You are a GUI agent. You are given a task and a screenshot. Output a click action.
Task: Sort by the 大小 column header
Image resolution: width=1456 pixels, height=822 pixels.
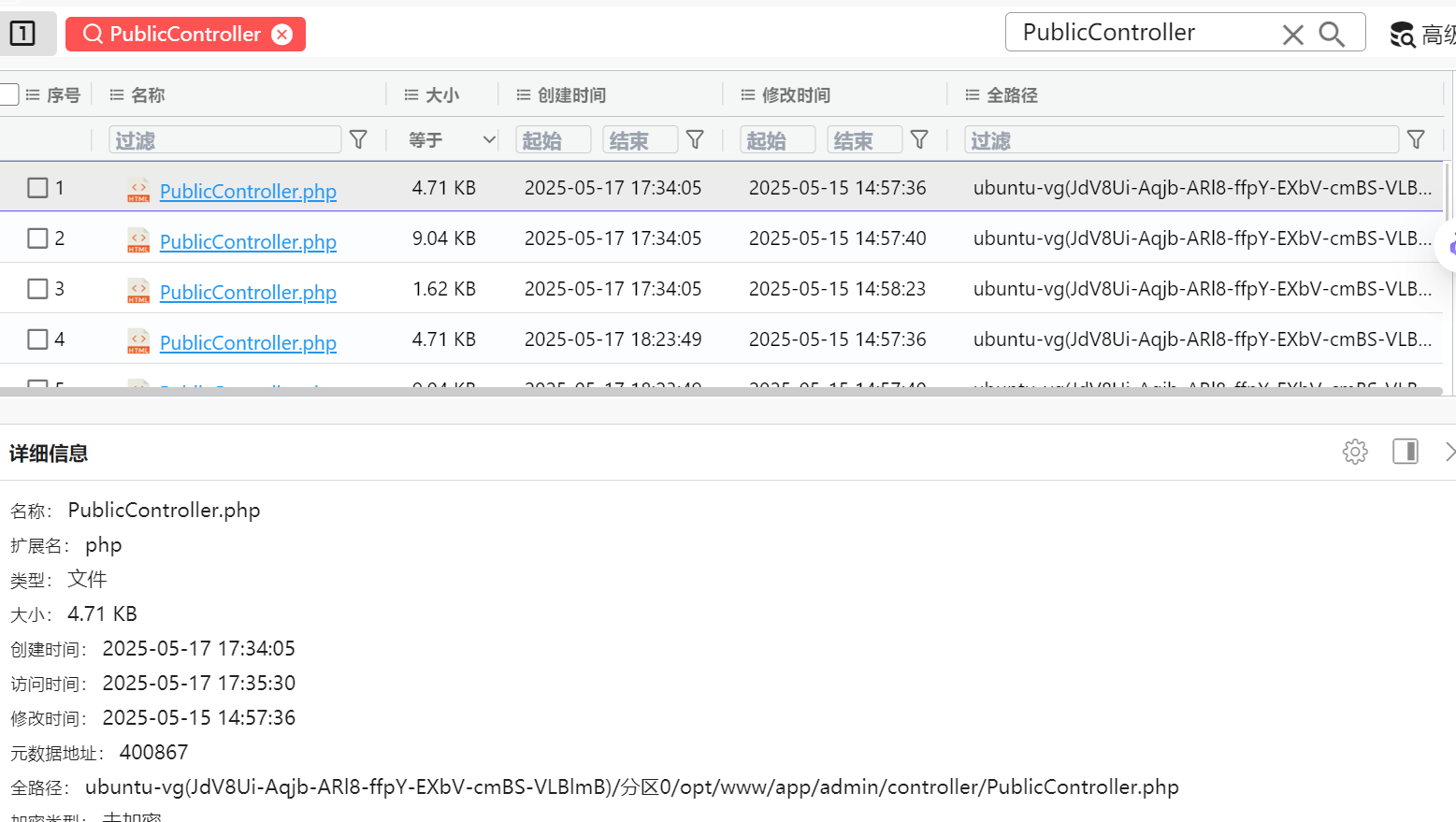point(442,95)
